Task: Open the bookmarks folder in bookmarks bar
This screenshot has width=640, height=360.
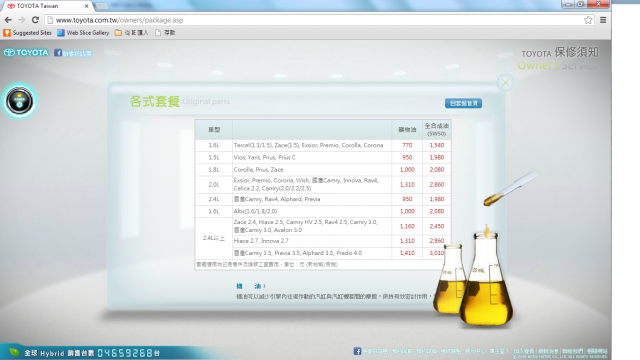Action: [x=131, y=33]
